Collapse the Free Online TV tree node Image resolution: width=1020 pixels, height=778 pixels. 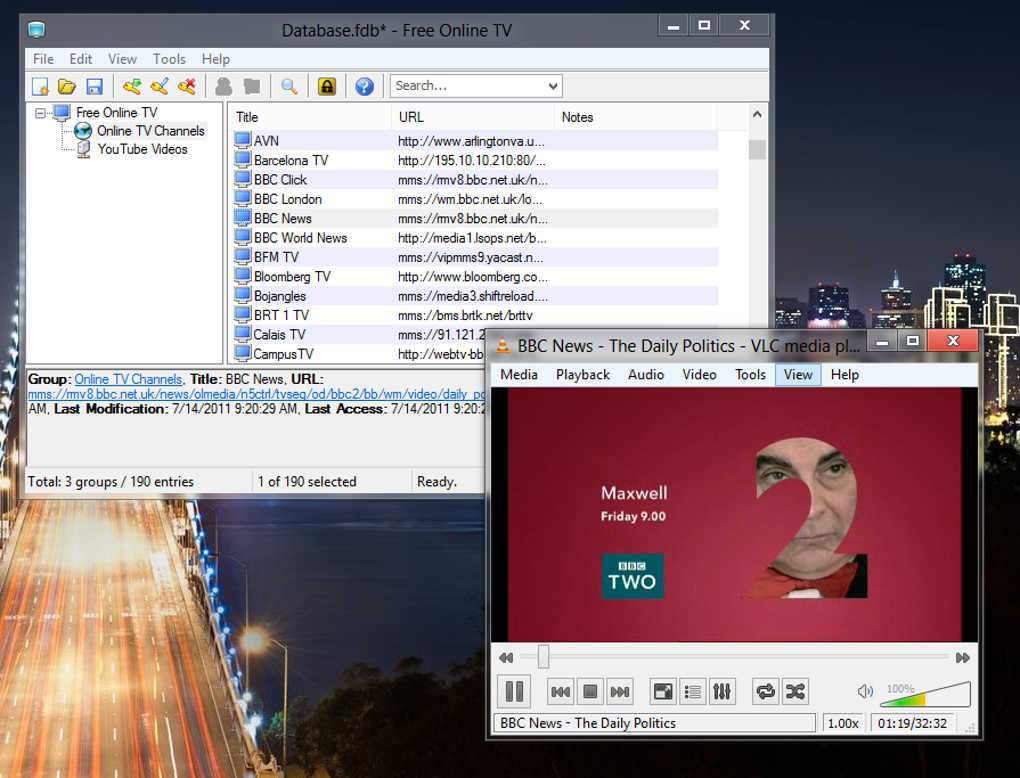coord(40,113)
